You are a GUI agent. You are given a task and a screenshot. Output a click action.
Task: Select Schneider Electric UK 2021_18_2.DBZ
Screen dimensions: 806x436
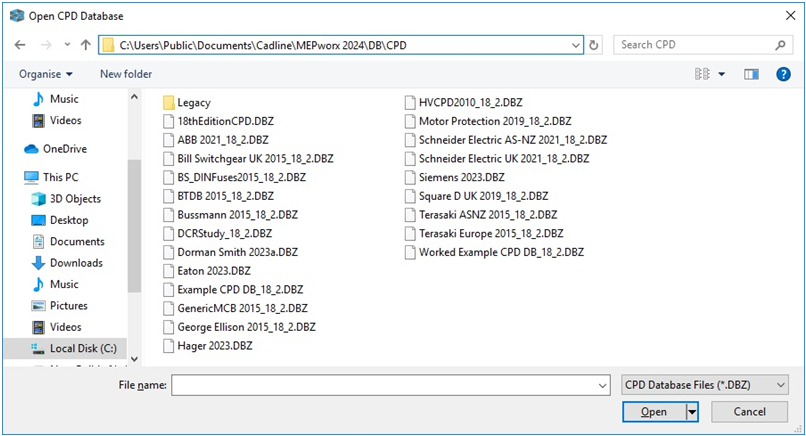click(497, 159)
